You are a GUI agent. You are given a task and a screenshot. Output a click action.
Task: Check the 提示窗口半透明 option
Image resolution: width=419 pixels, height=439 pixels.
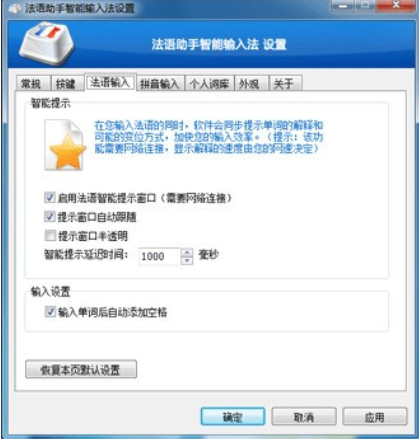tap(50, 236)
